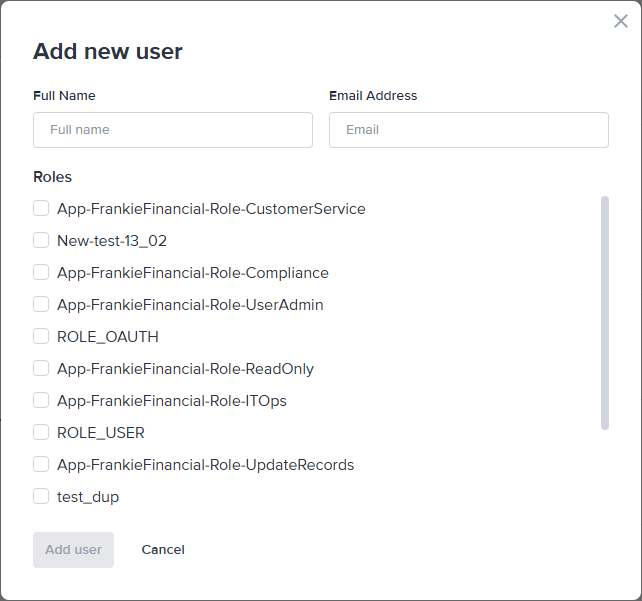Select the UpdateRecords role checkbox
Screen dimensions: 642x601
[x=41, y=465]
